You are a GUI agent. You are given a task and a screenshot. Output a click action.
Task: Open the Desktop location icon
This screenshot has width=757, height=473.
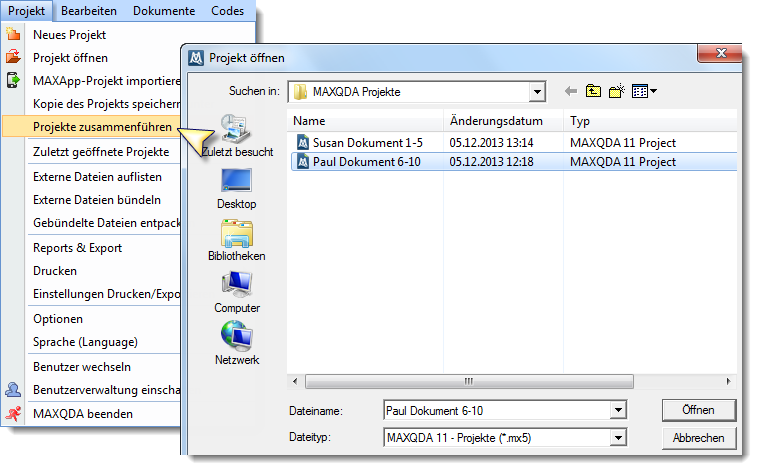click(237, 183)
